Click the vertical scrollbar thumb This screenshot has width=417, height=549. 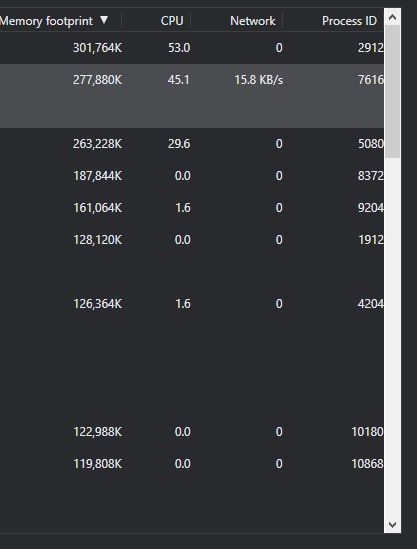pos(392,91)
